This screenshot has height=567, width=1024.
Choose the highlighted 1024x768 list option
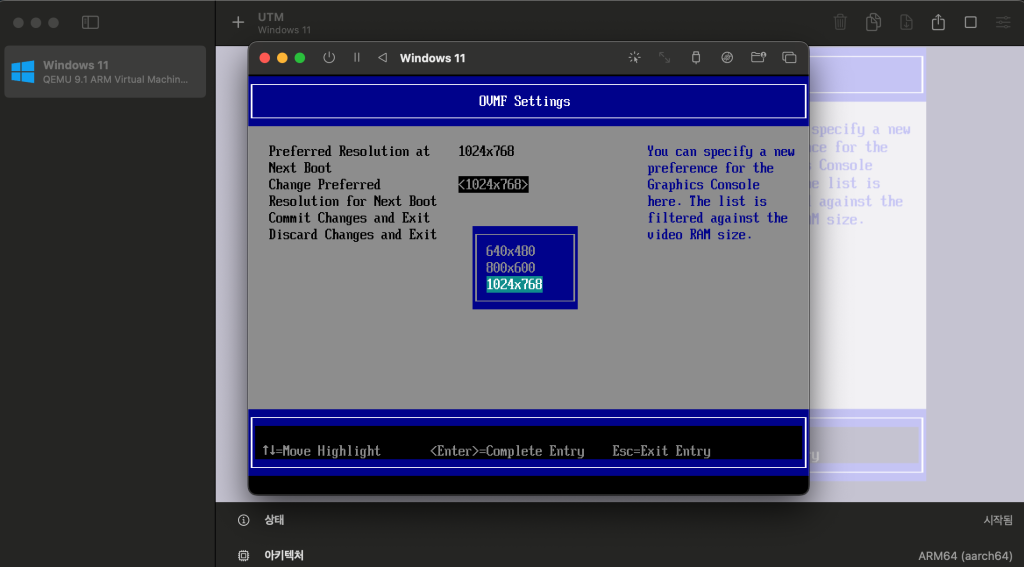(x=514, y=284)
